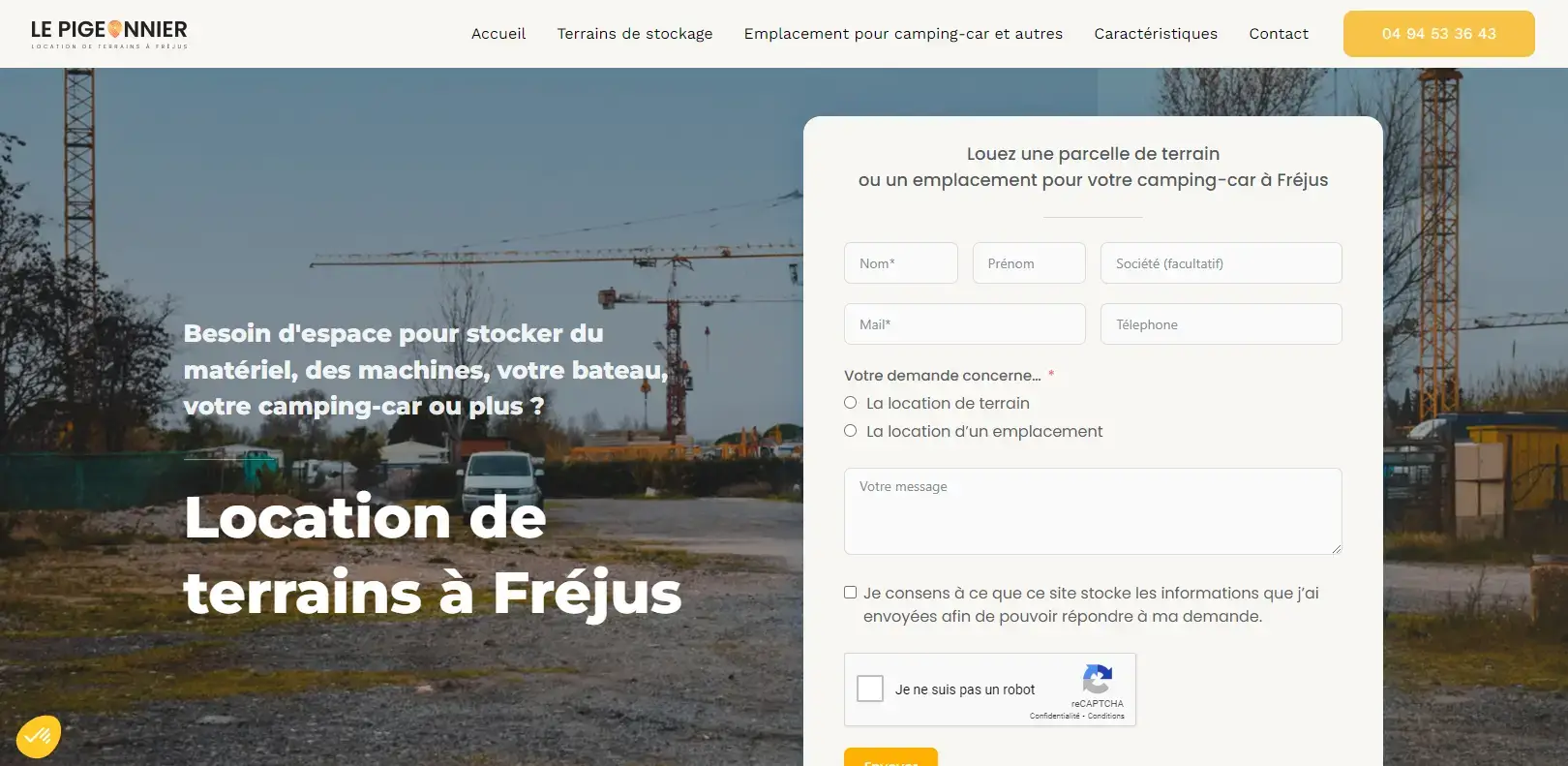Click into the Prénom field

[1029, 263]
